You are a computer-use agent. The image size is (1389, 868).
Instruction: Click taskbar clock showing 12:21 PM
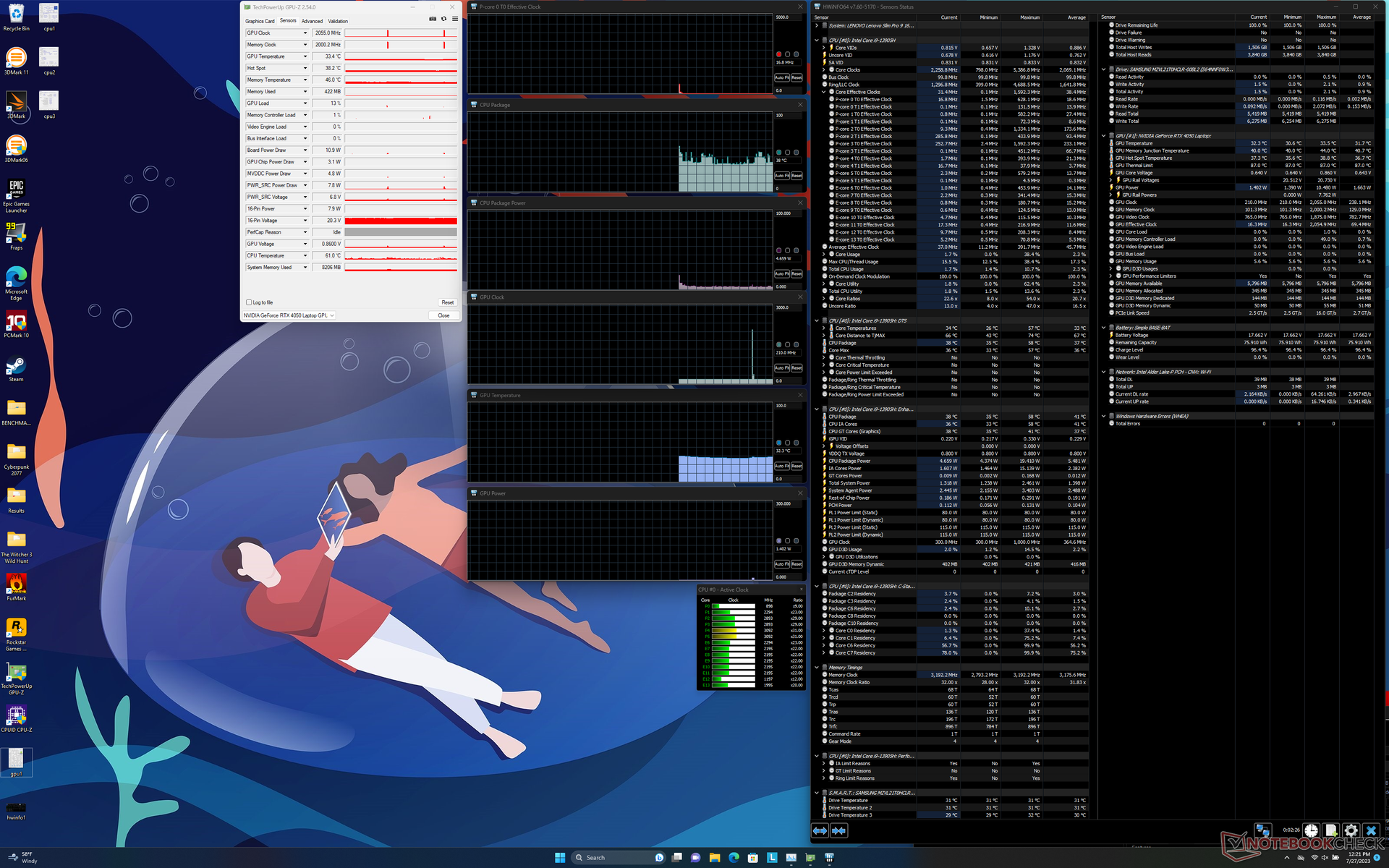[1358, 857]
